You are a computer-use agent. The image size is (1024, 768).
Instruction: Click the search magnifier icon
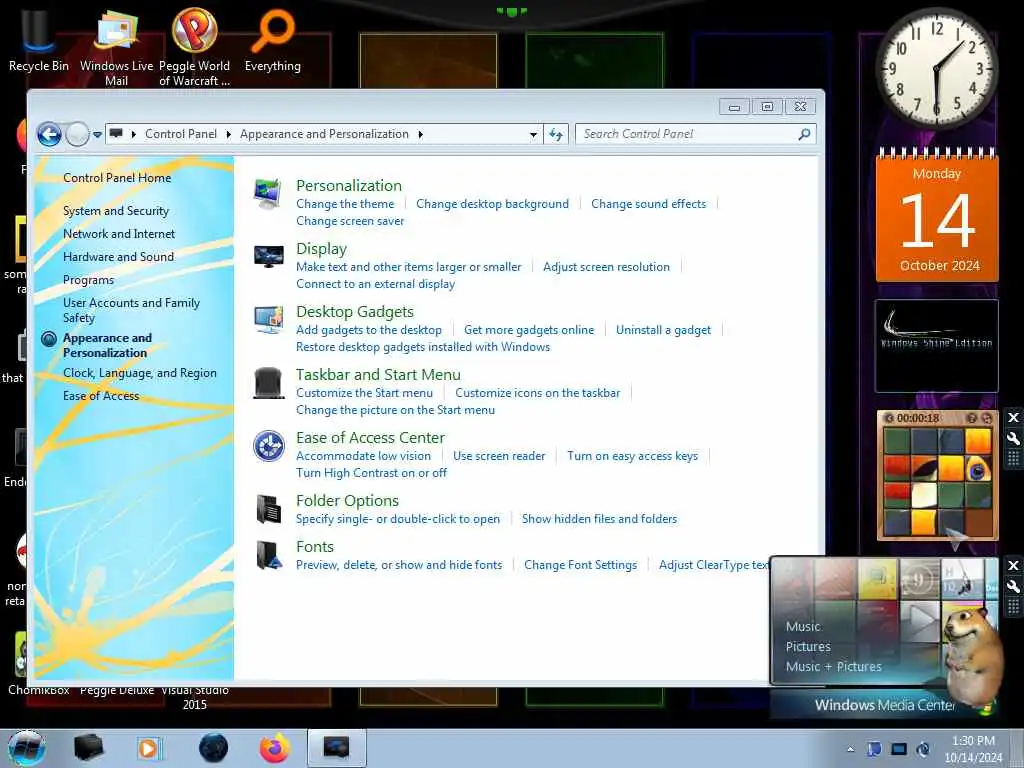[x=804, y=134]
